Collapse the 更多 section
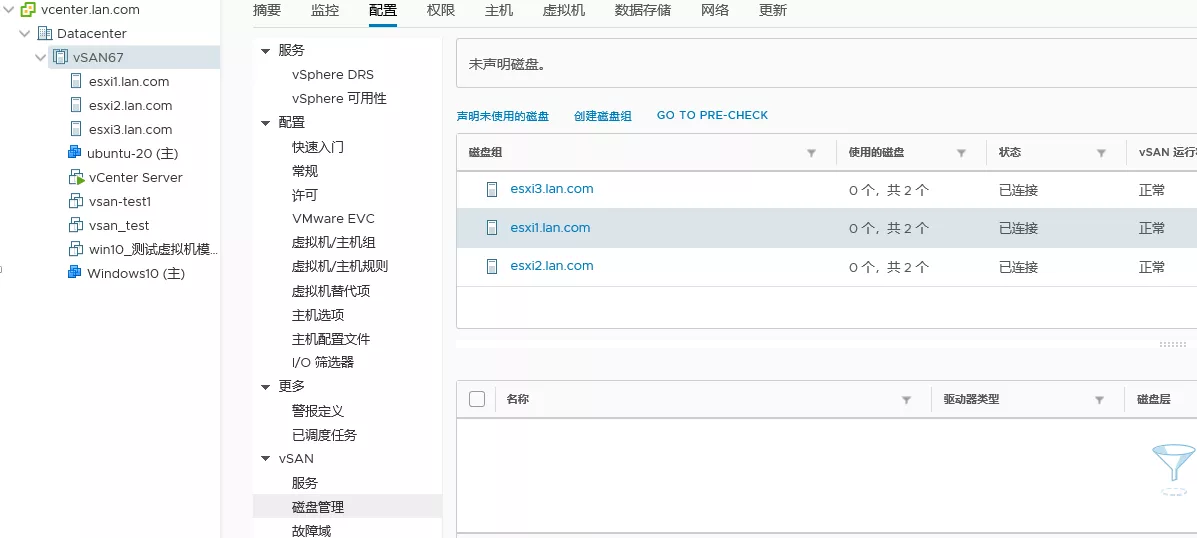 (x=265, y=387)
